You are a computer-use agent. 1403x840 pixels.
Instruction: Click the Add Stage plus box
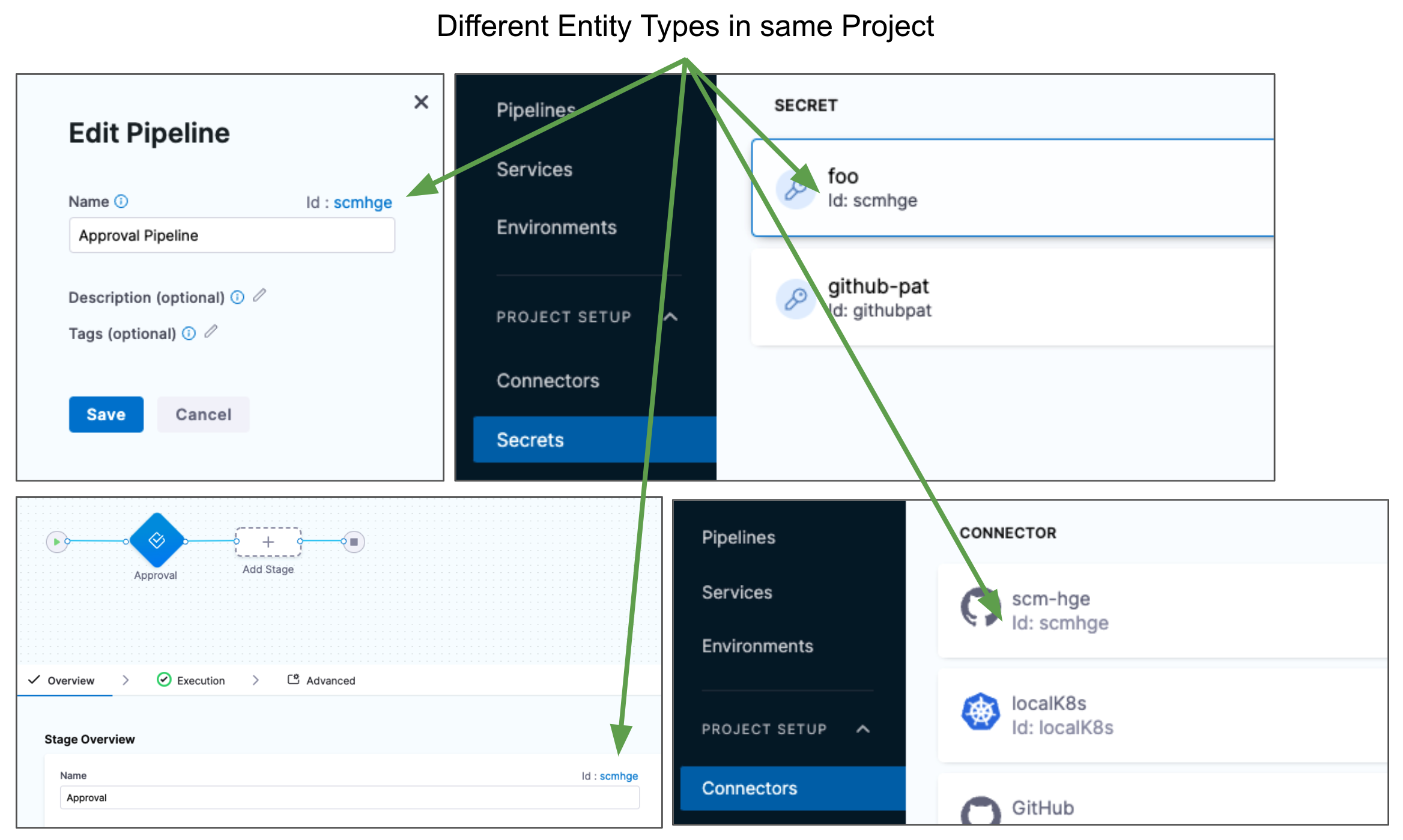pyautogui.click(x=268, y=542)
